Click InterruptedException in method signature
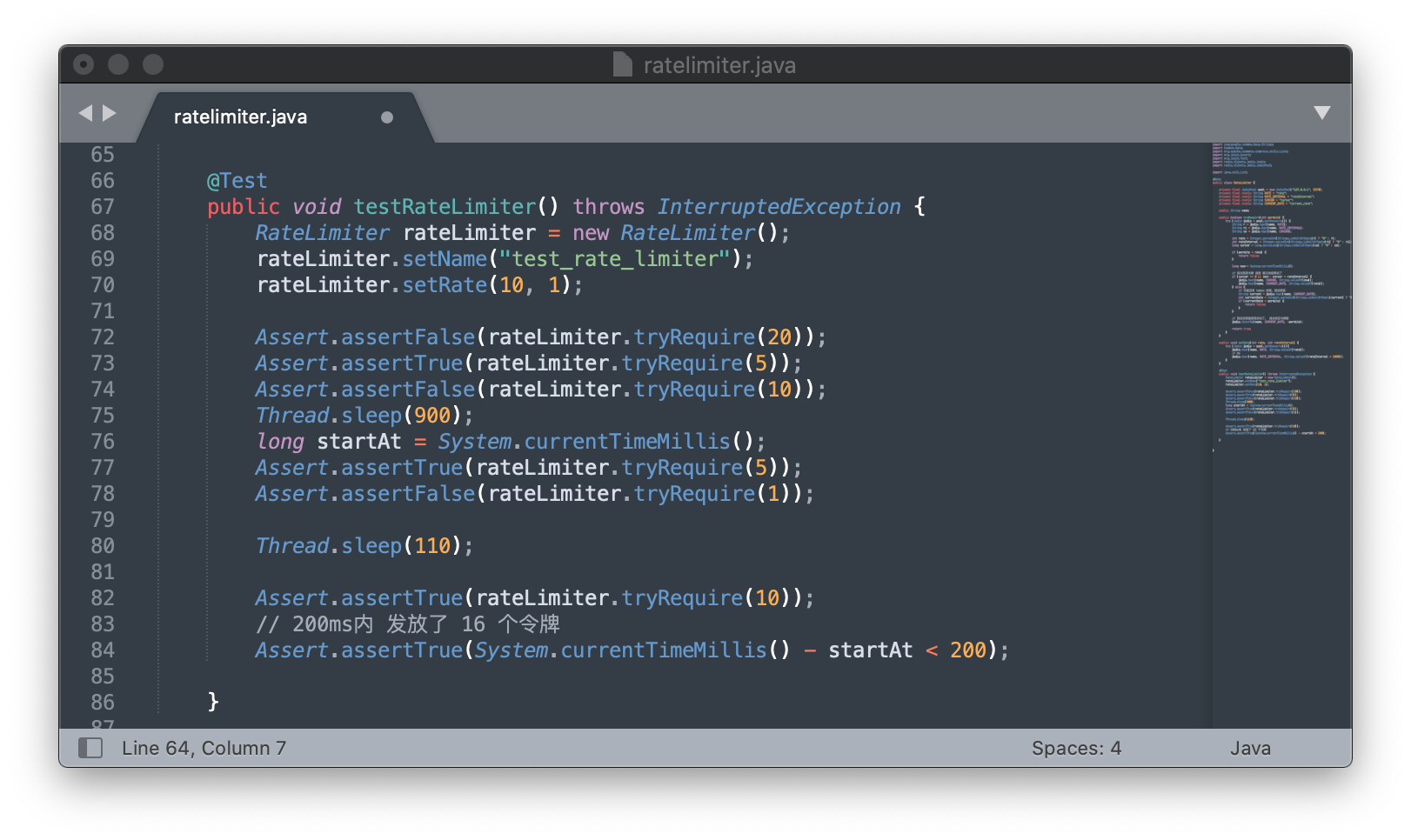Screen dimensions: 1411x840 [x=779, y=207]
